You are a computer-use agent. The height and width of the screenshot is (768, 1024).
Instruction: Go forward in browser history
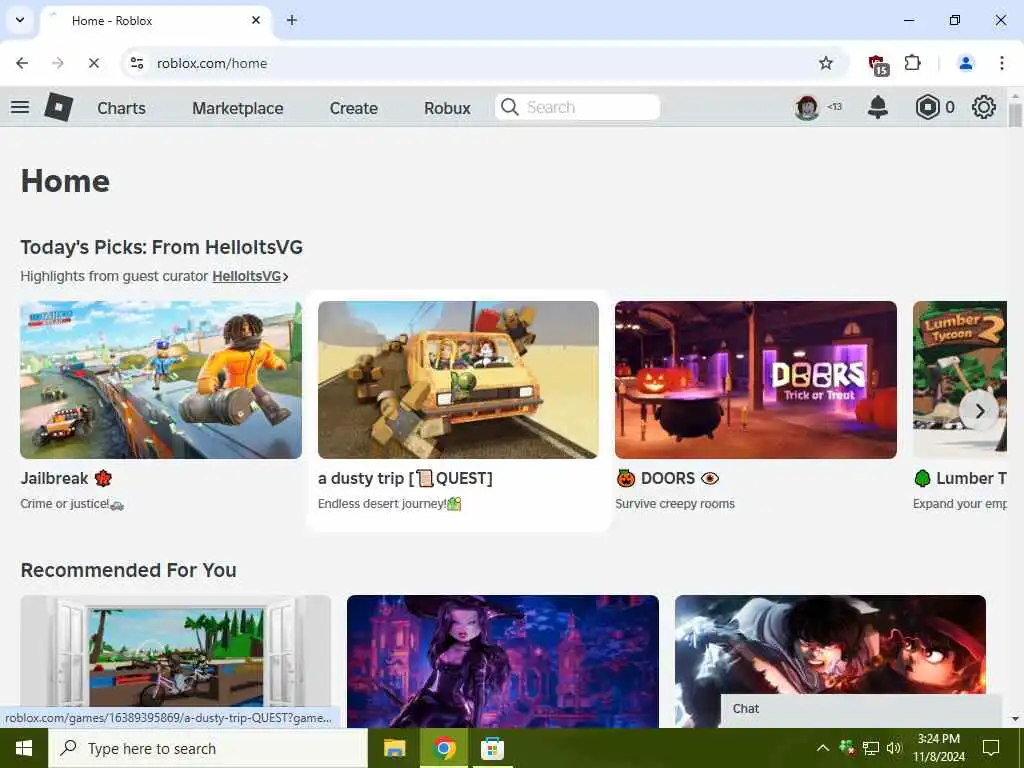[x=57, y=63]
